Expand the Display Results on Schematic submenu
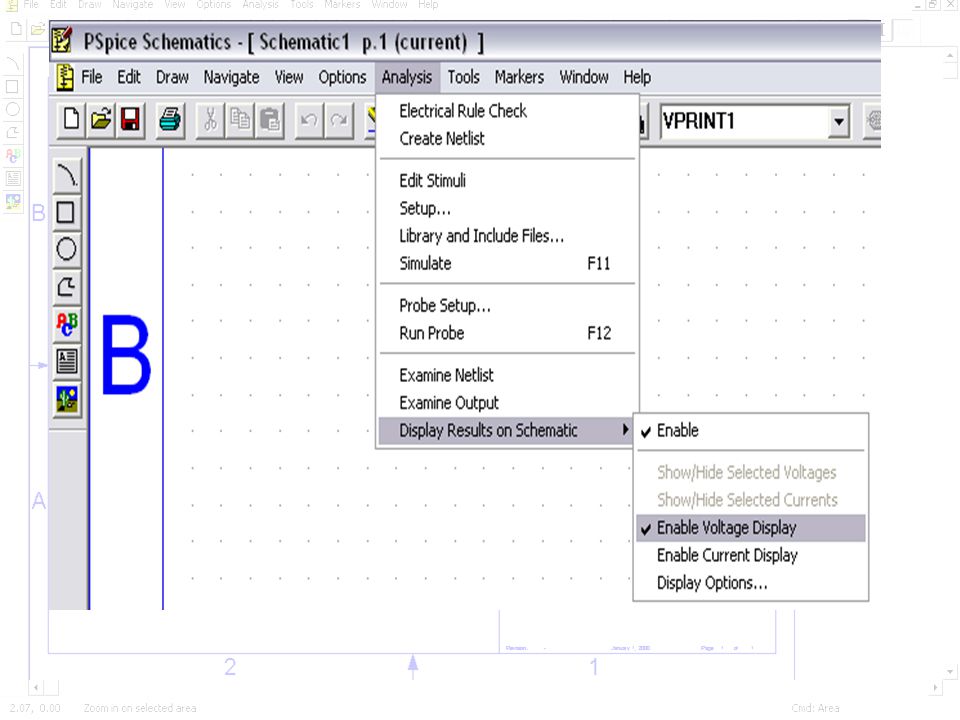 point(506,430)
